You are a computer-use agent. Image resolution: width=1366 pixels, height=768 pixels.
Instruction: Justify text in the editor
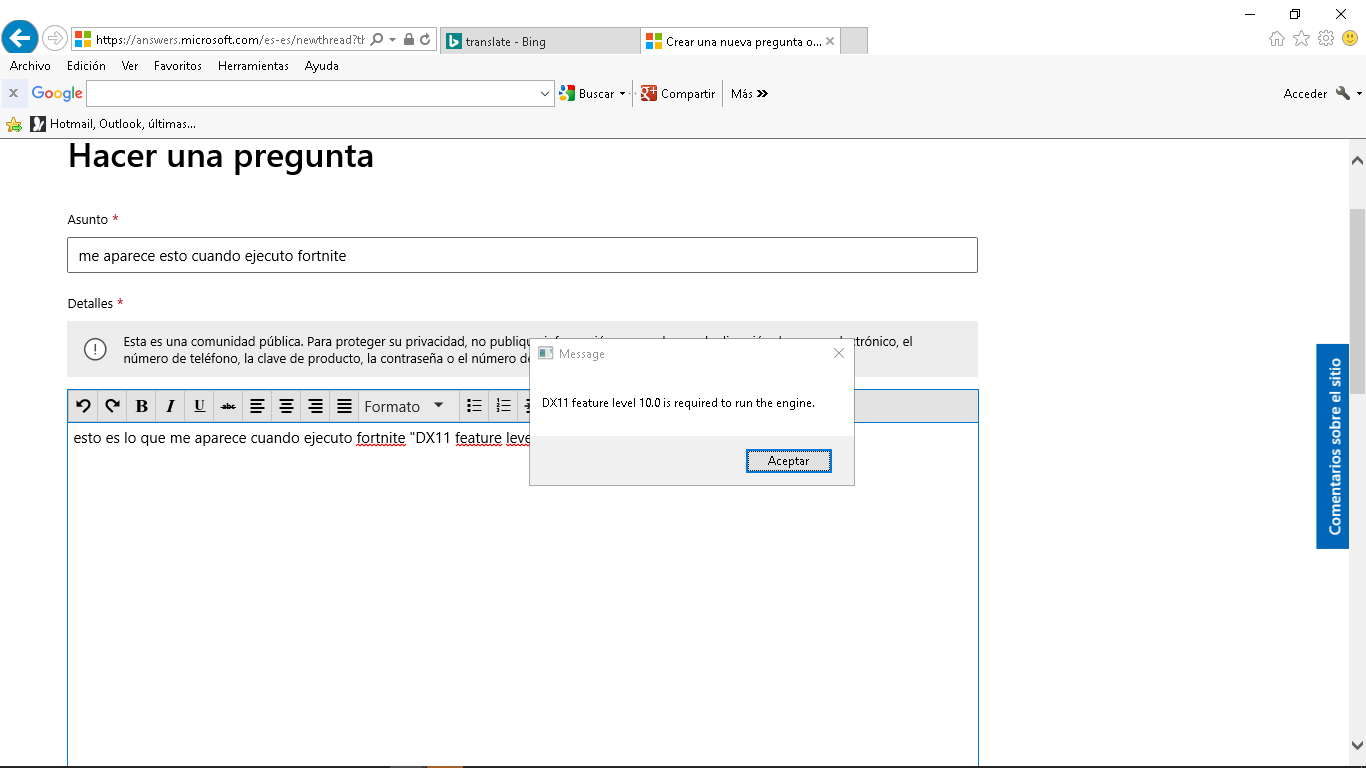344,406
